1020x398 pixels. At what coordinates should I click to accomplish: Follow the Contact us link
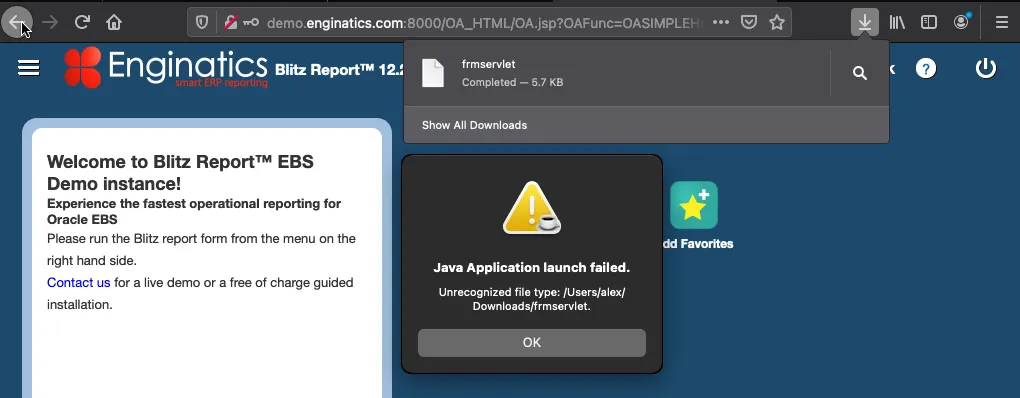(79, 283)
